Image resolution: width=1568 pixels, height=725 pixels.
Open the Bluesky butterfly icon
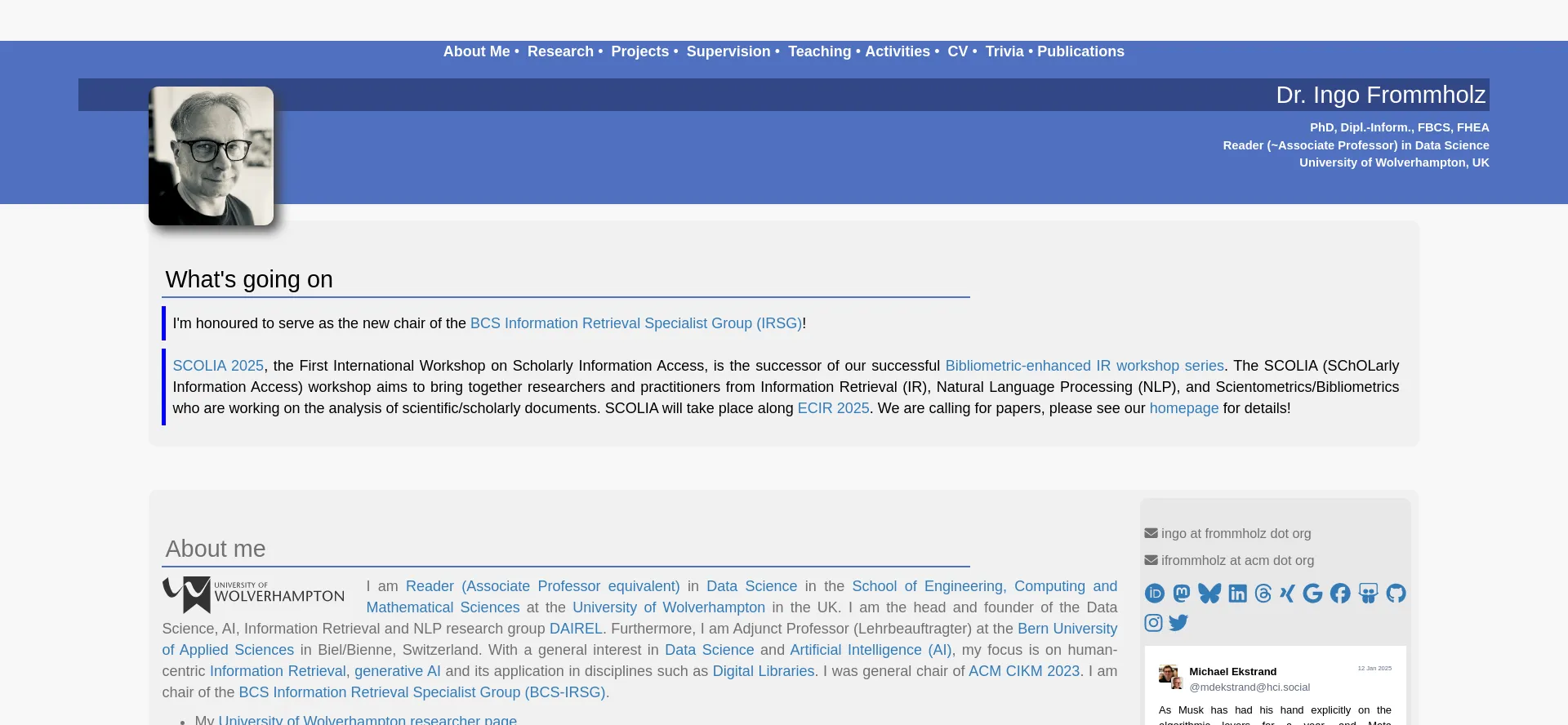pyautogui.click(x=1209, y=594)
